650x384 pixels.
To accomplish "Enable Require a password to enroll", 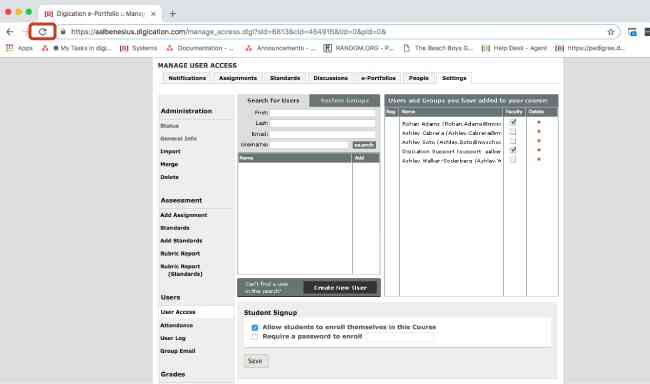I will click(255, 337).
